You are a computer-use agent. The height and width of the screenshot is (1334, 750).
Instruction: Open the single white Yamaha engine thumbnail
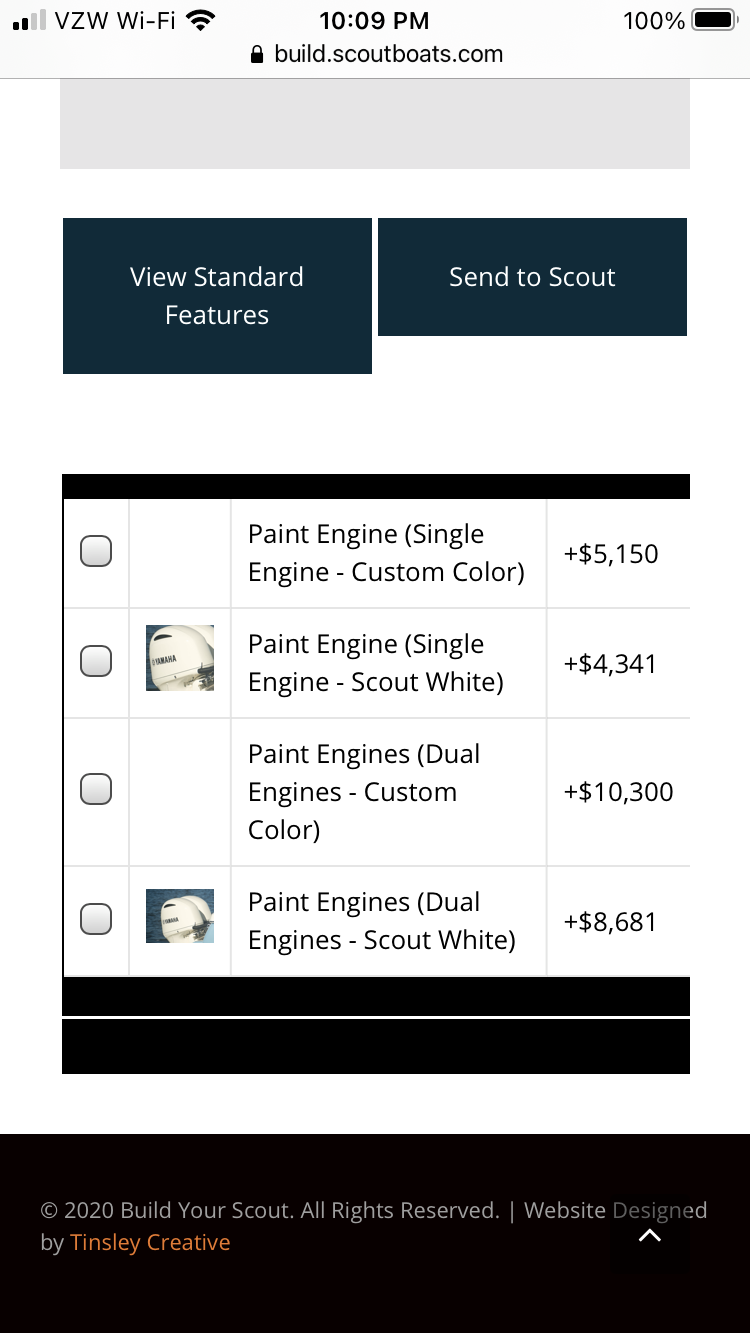(x=180, y=658)
